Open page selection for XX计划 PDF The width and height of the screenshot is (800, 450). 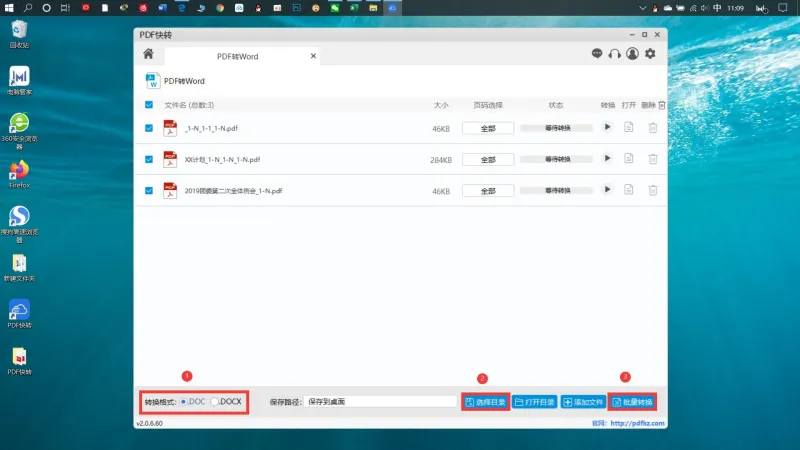(x=488, y=160)
